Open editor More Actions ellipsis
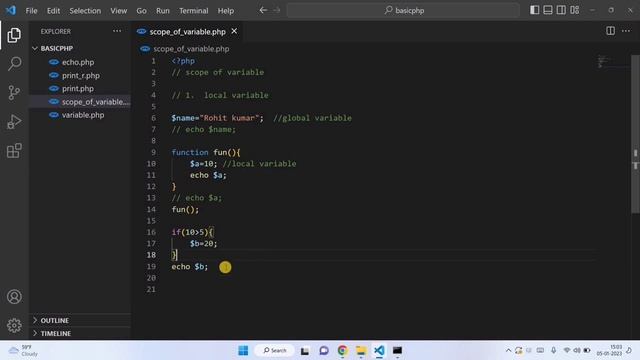 (626, 31)
